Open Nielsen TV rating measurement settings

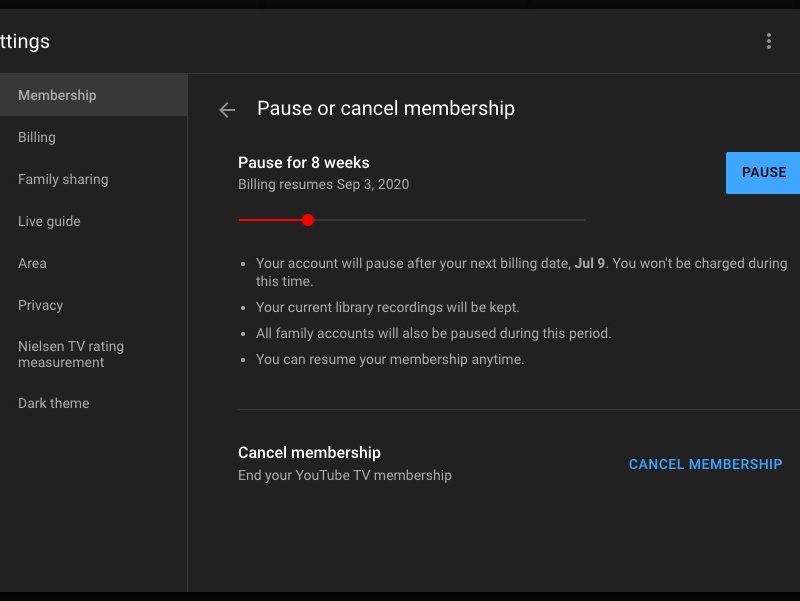coord(71,354)
